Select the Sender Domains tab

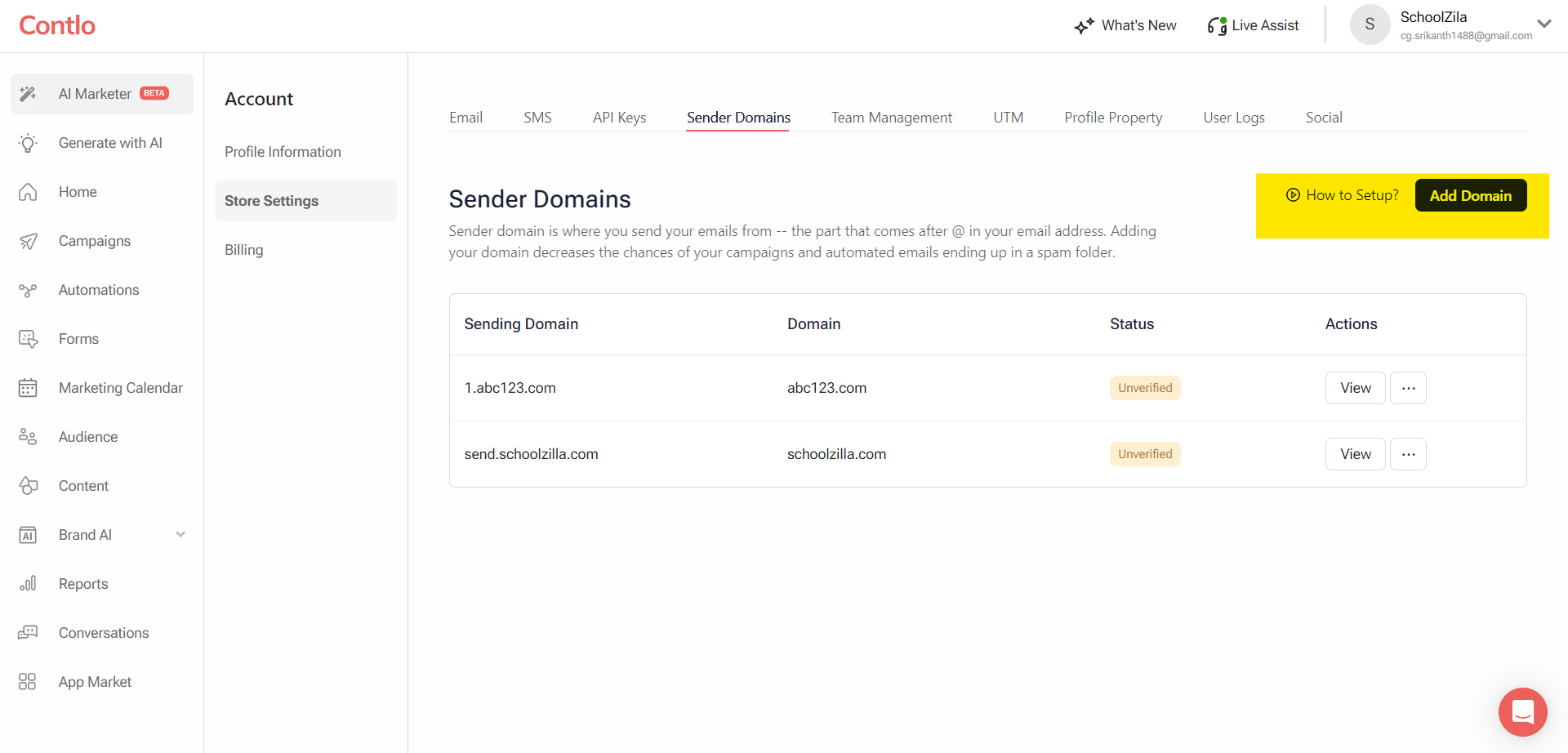[x=738, y=118]
